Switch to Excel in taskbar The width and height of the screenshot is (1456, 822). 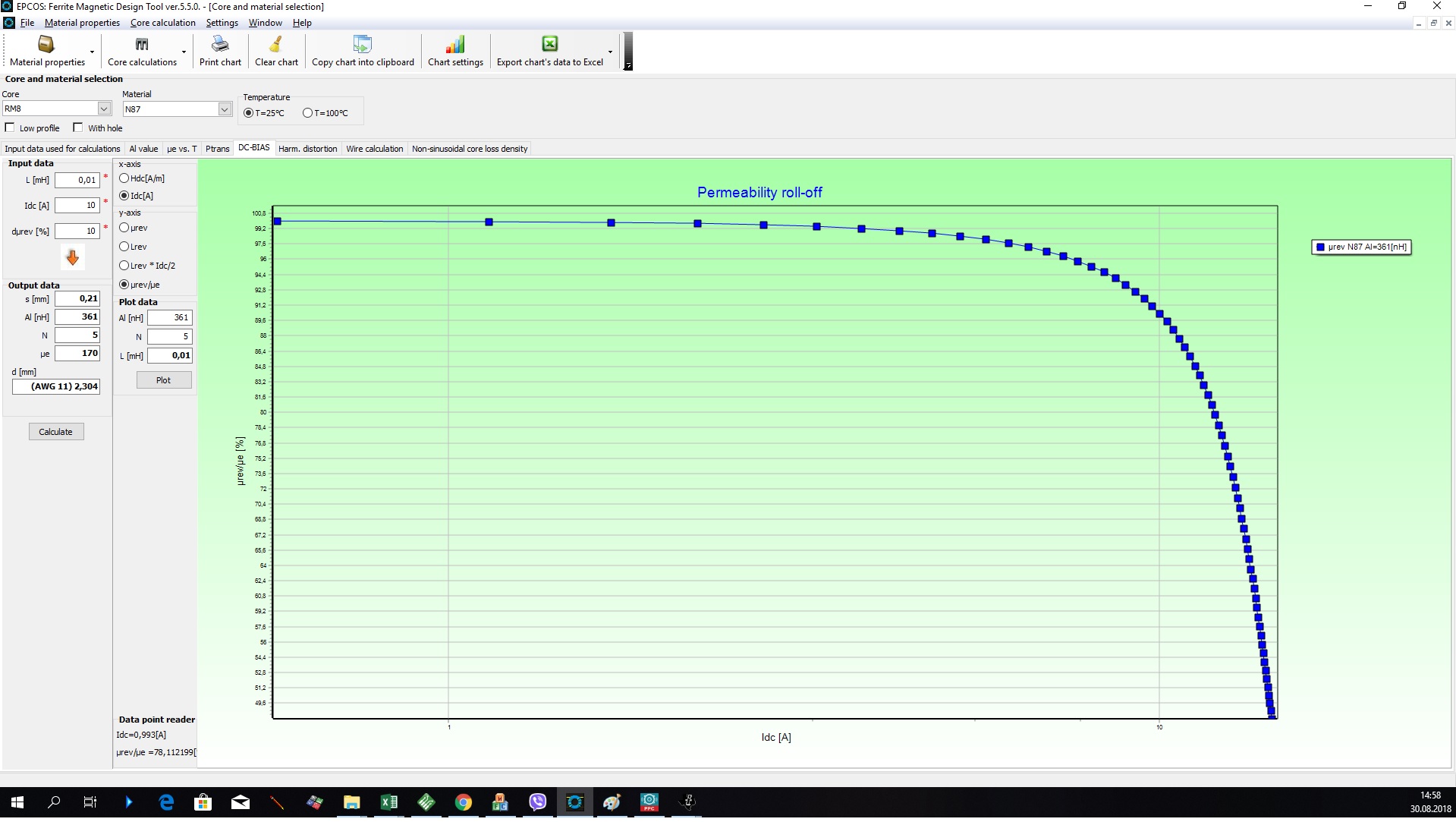coord(389,802)
